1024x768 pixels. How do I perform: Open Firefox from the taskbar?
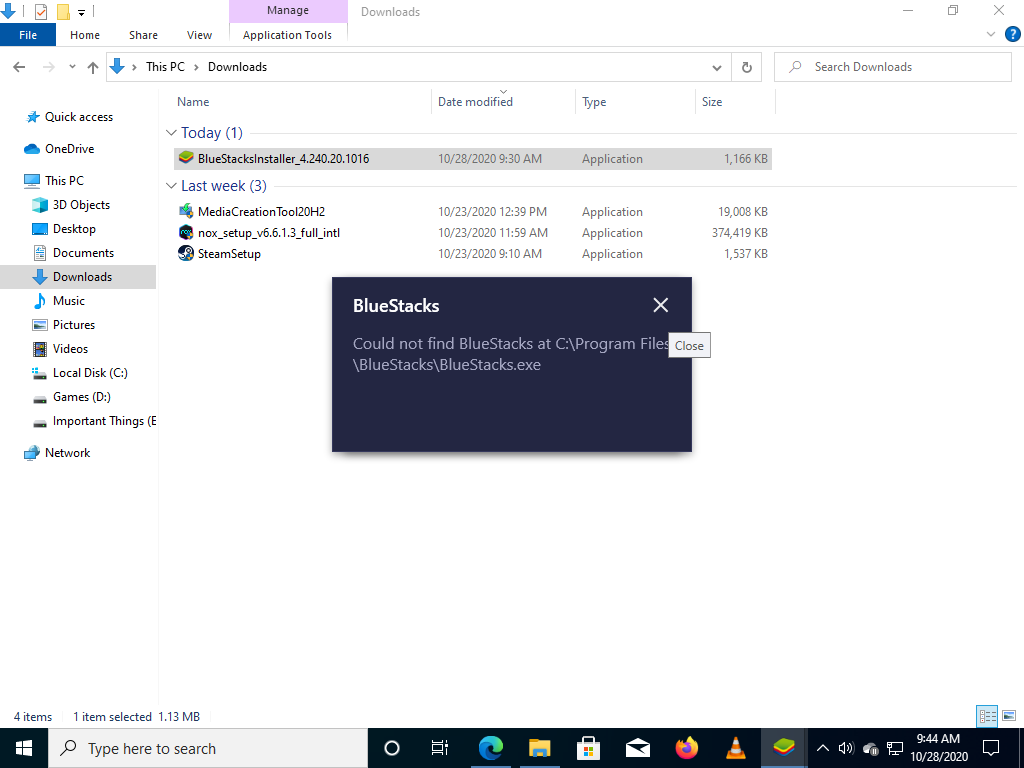point(686,748)
